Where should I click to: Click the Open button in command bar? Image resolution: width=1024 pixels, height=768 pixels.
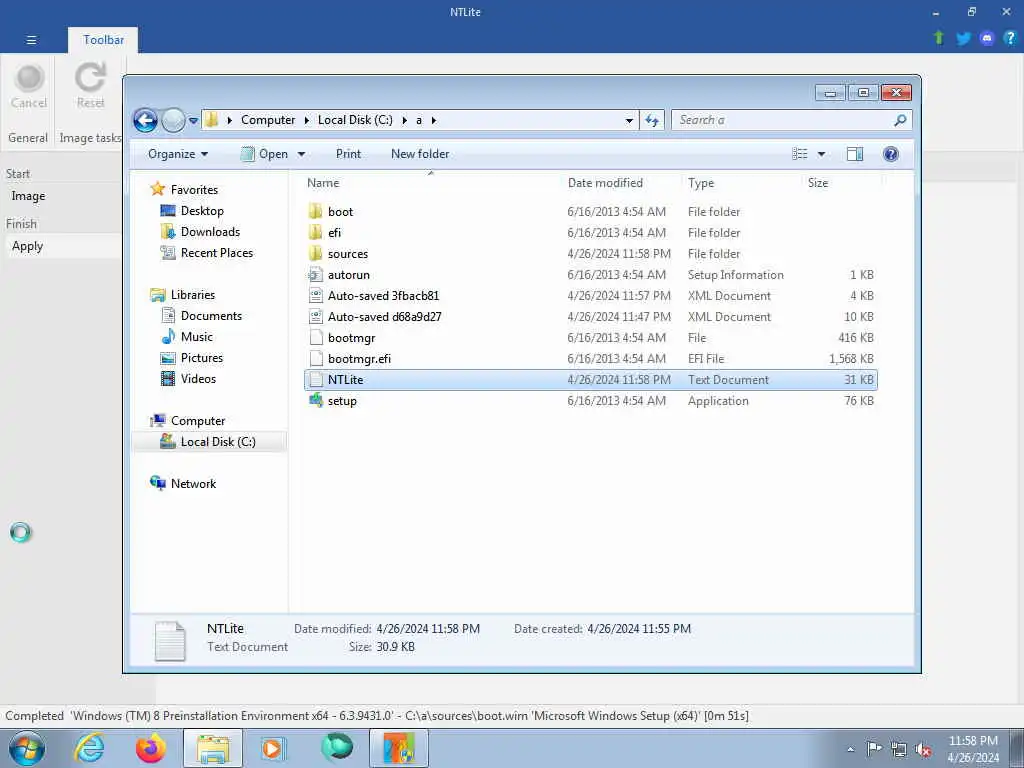pos(264,154)
